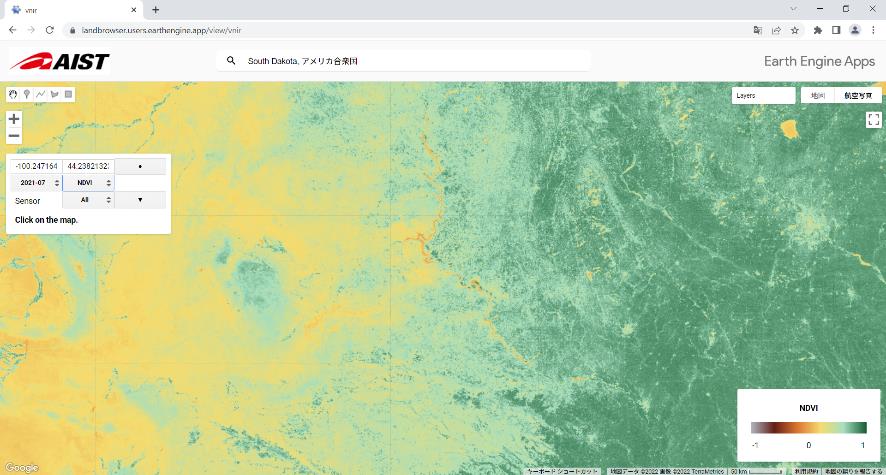Screen dimensions: 886x475
Task: Click the map scale bar control
Action: 757,471
